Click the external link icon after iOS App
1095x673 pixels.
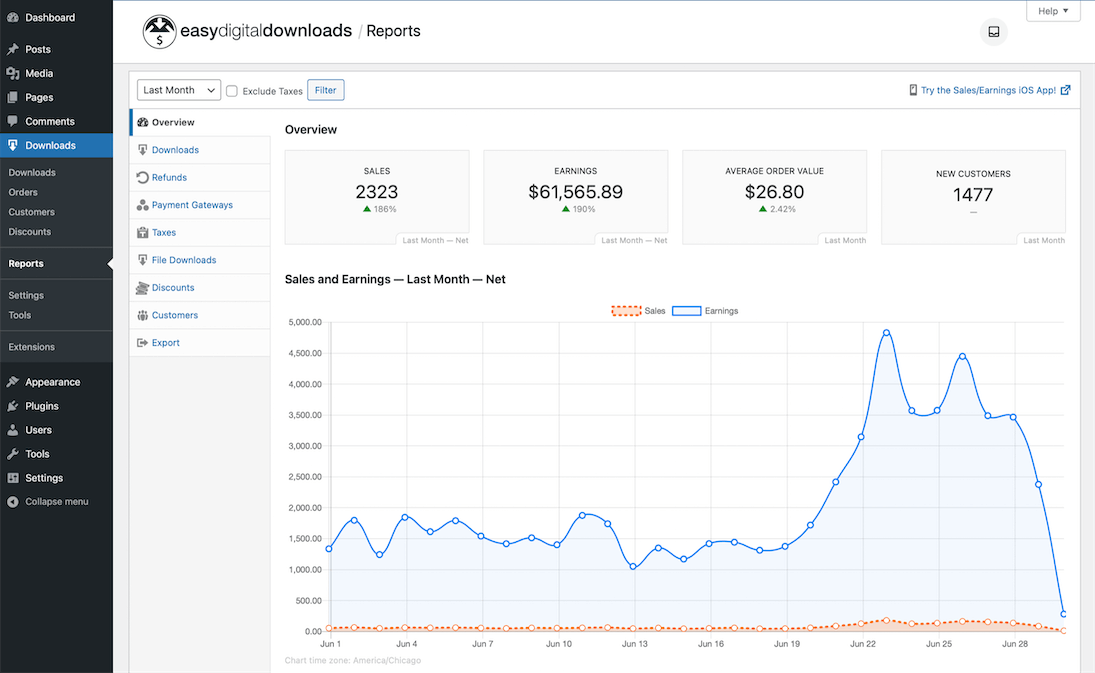pos(1065,90)
